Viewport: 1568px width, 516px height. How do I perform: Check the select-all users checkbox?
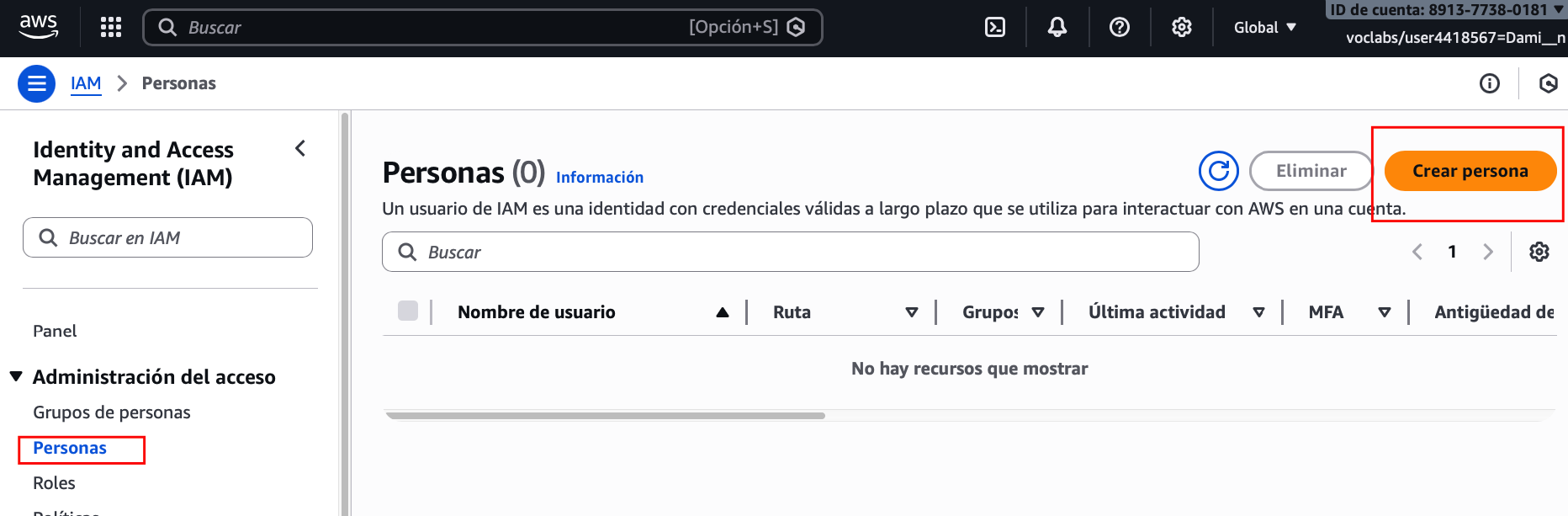[x=408, y=311]
